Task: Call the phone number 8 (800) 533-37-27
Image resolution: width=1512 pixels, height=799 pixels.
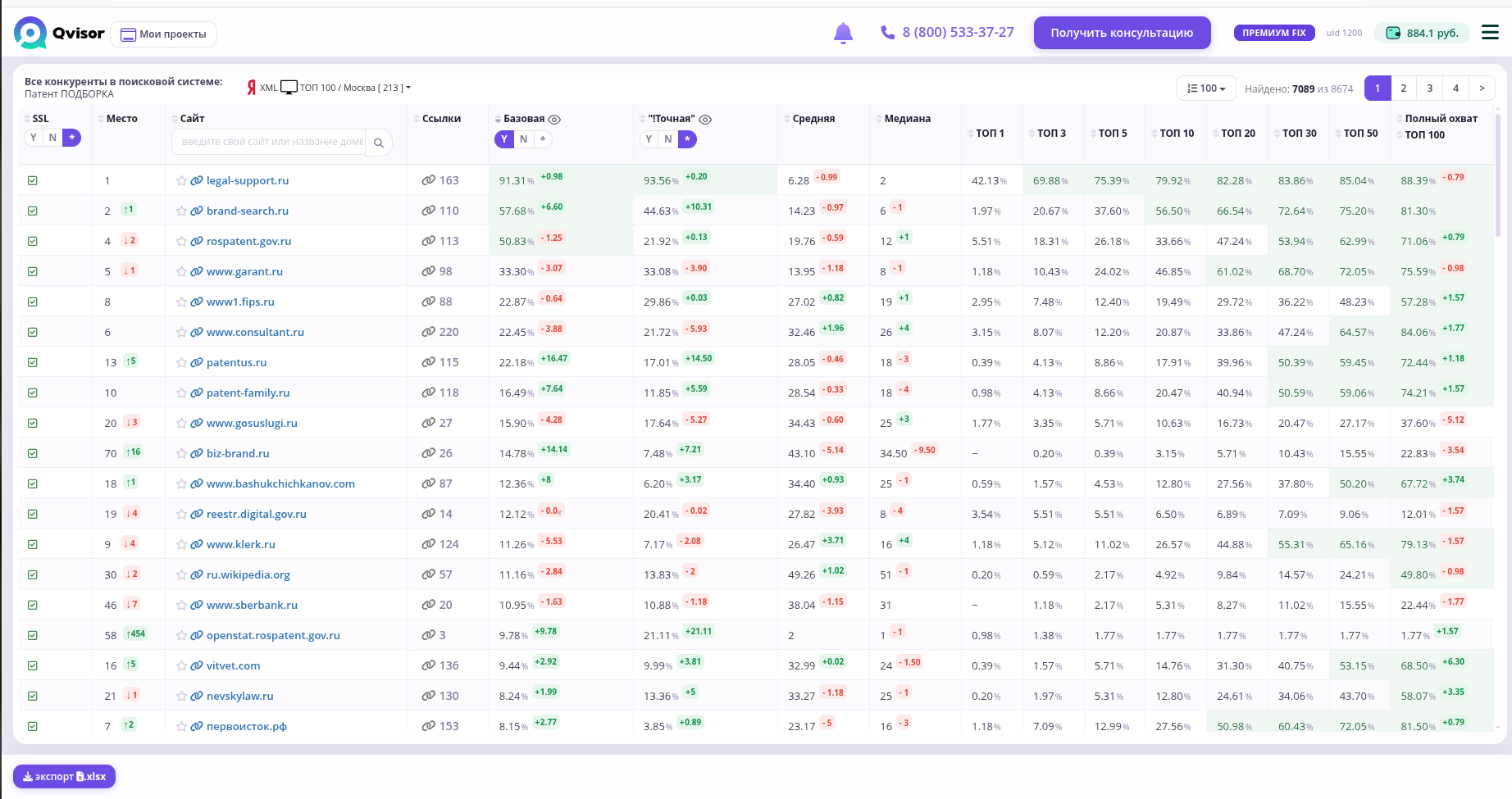Action: [x=947, y=33]
